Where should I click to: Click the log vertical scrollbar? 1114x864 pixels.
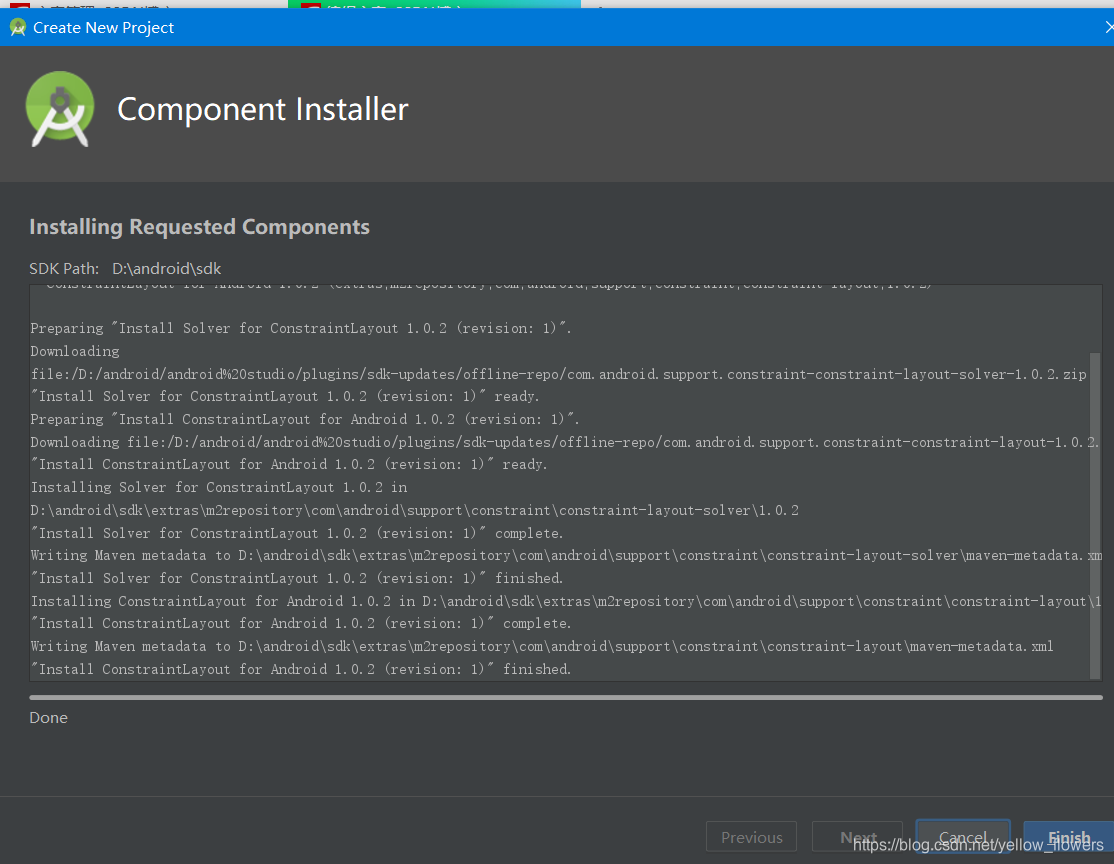(x=1095, y=515)
